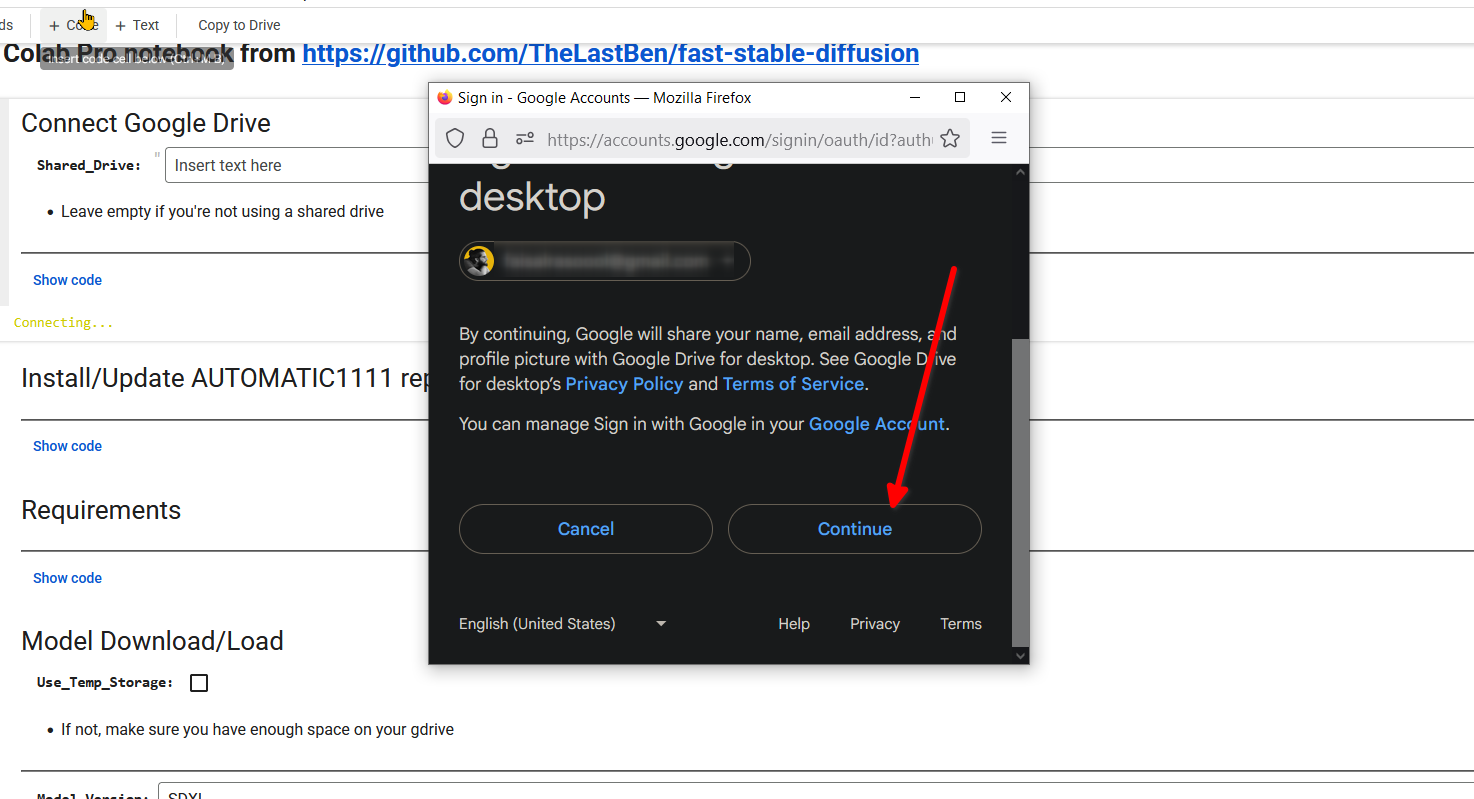This screenshot has width=1474, height=799.
Task: Click Terms in the sign-in footer
Action: click(961, 624)
